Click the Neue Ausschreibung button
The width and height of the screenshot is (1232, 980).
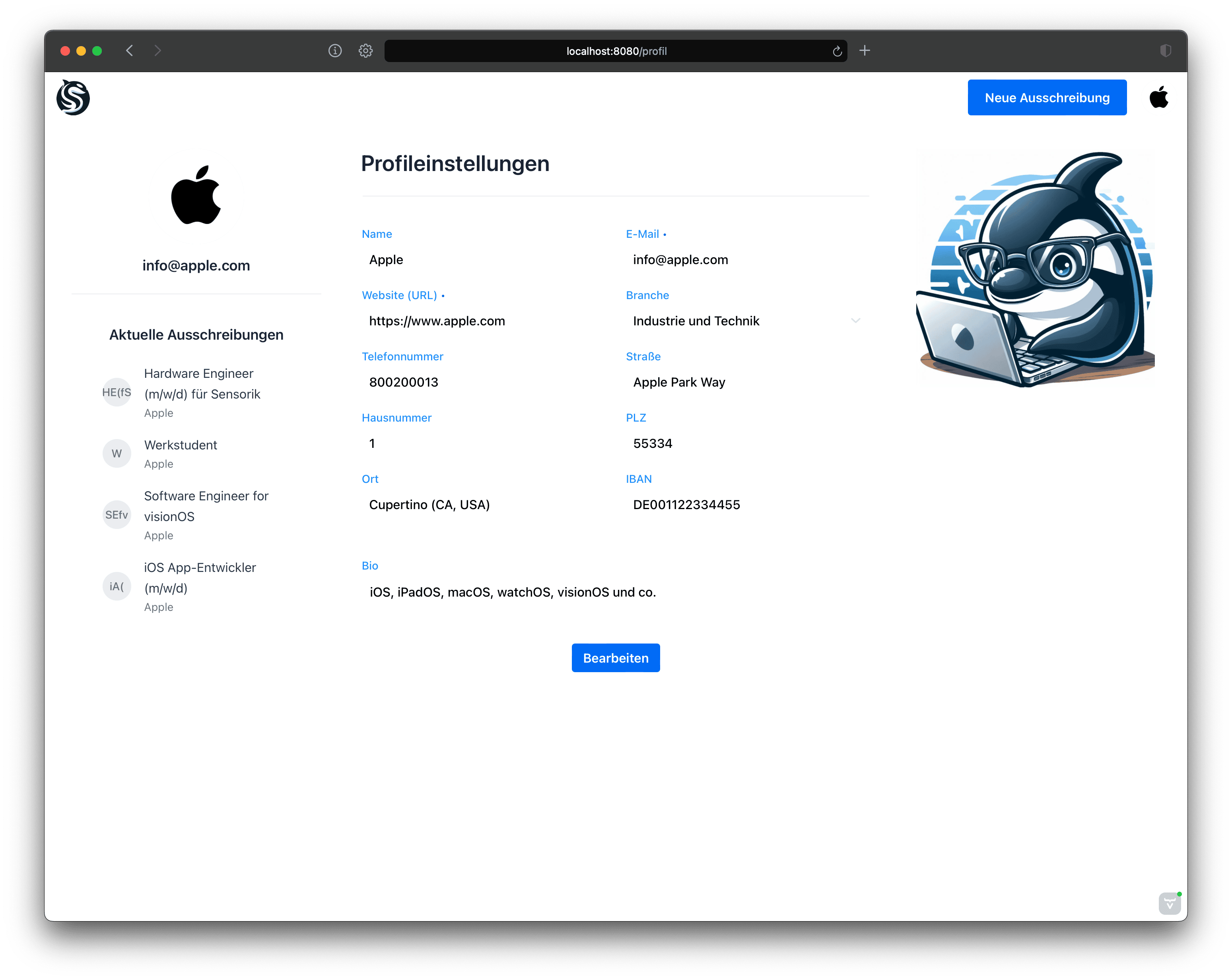(1047, 98)
